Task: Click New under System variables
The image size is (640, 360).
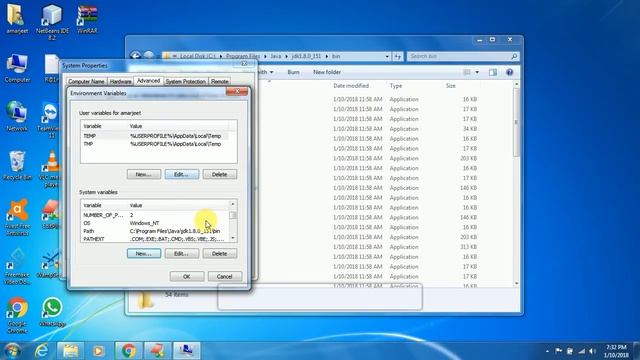Action: 144,253
